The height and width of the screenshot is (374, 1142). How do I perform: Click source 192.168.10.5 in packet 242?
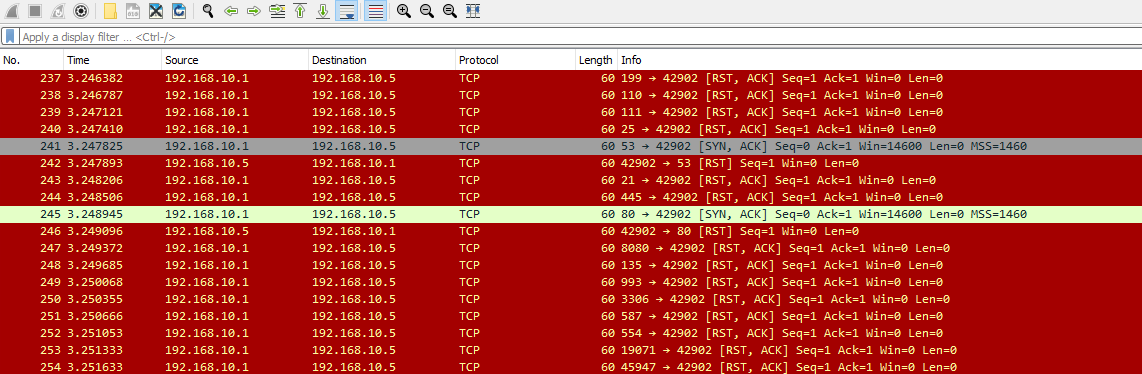click(207, 164)
